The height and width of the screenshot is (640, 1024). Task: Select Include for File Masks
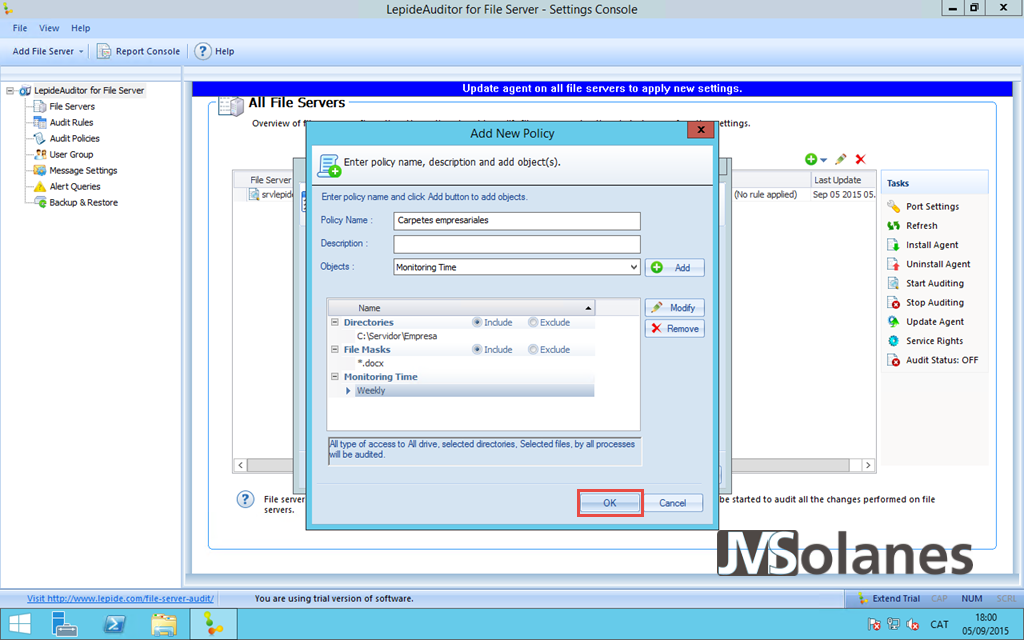pos(477,349)
